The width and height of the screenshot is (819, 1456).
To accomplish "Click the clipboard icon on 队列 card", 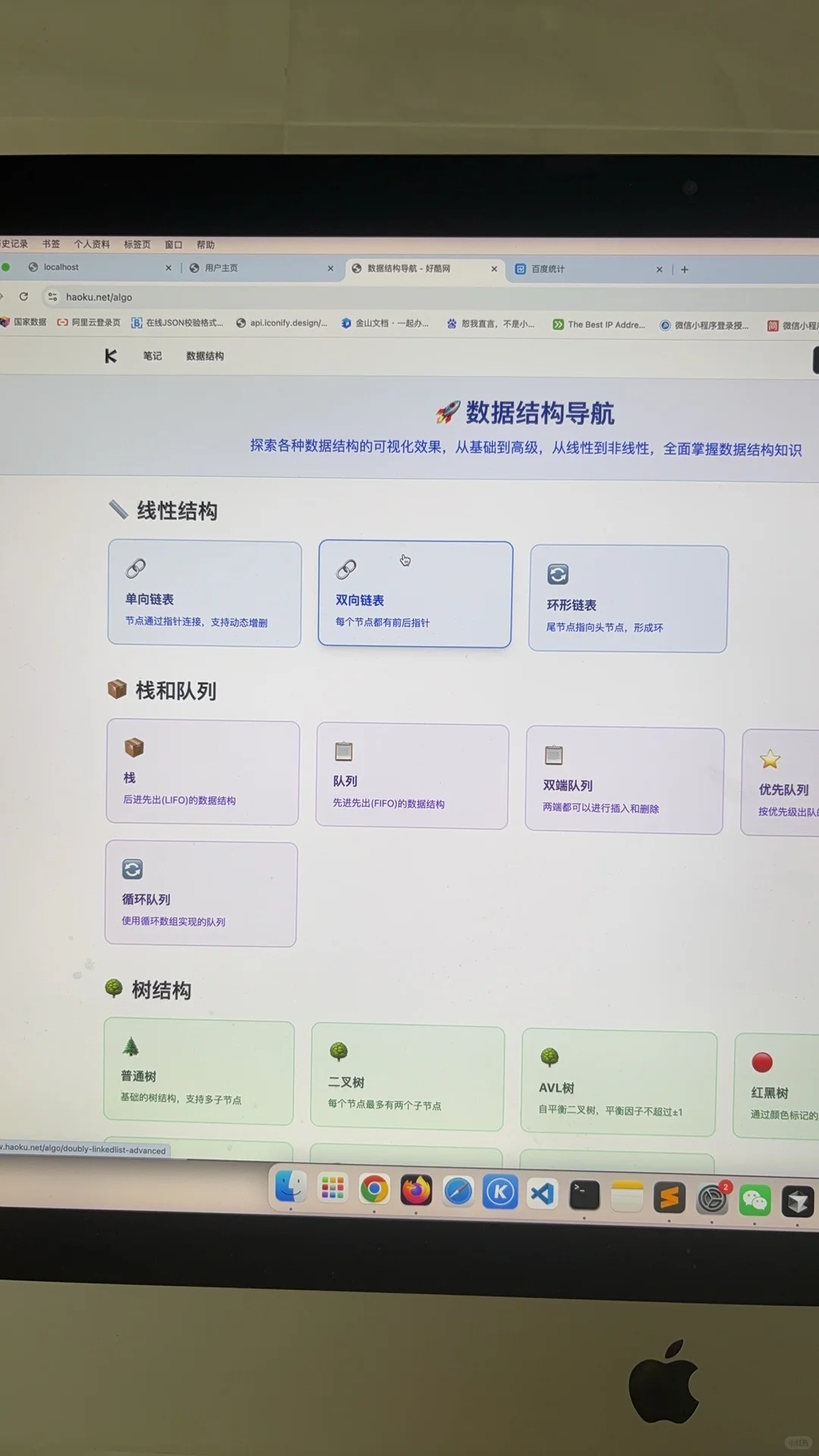I will pos(344,752).
